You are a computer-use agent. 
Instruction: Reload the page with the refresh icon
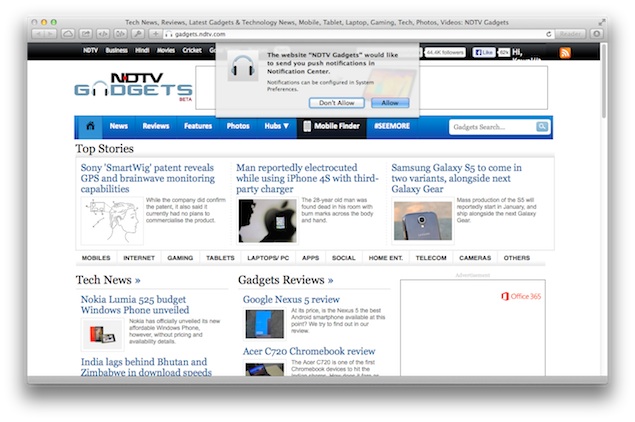point(549,34)
